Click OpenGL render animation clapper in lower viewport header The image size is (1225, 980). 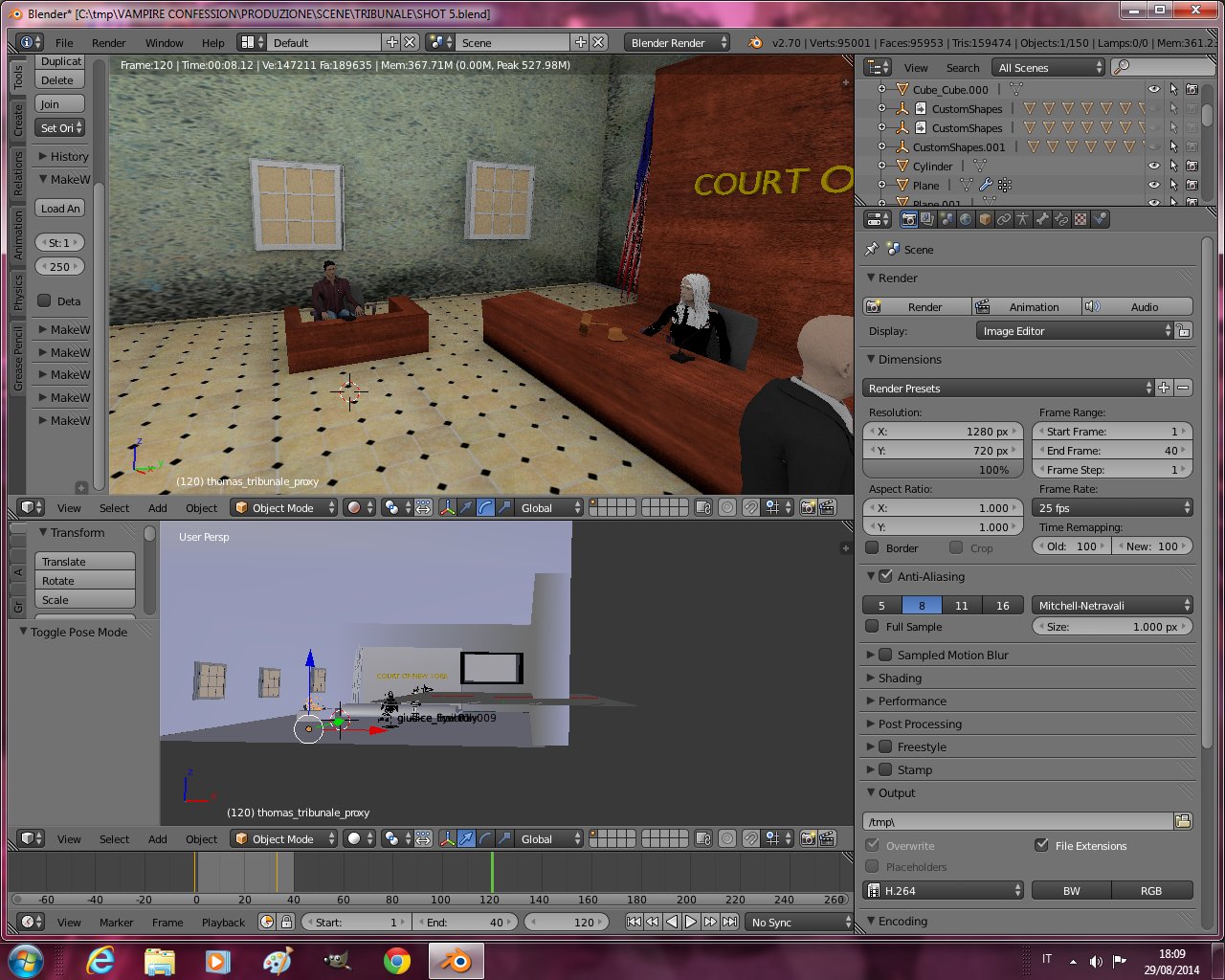[827, 839]
